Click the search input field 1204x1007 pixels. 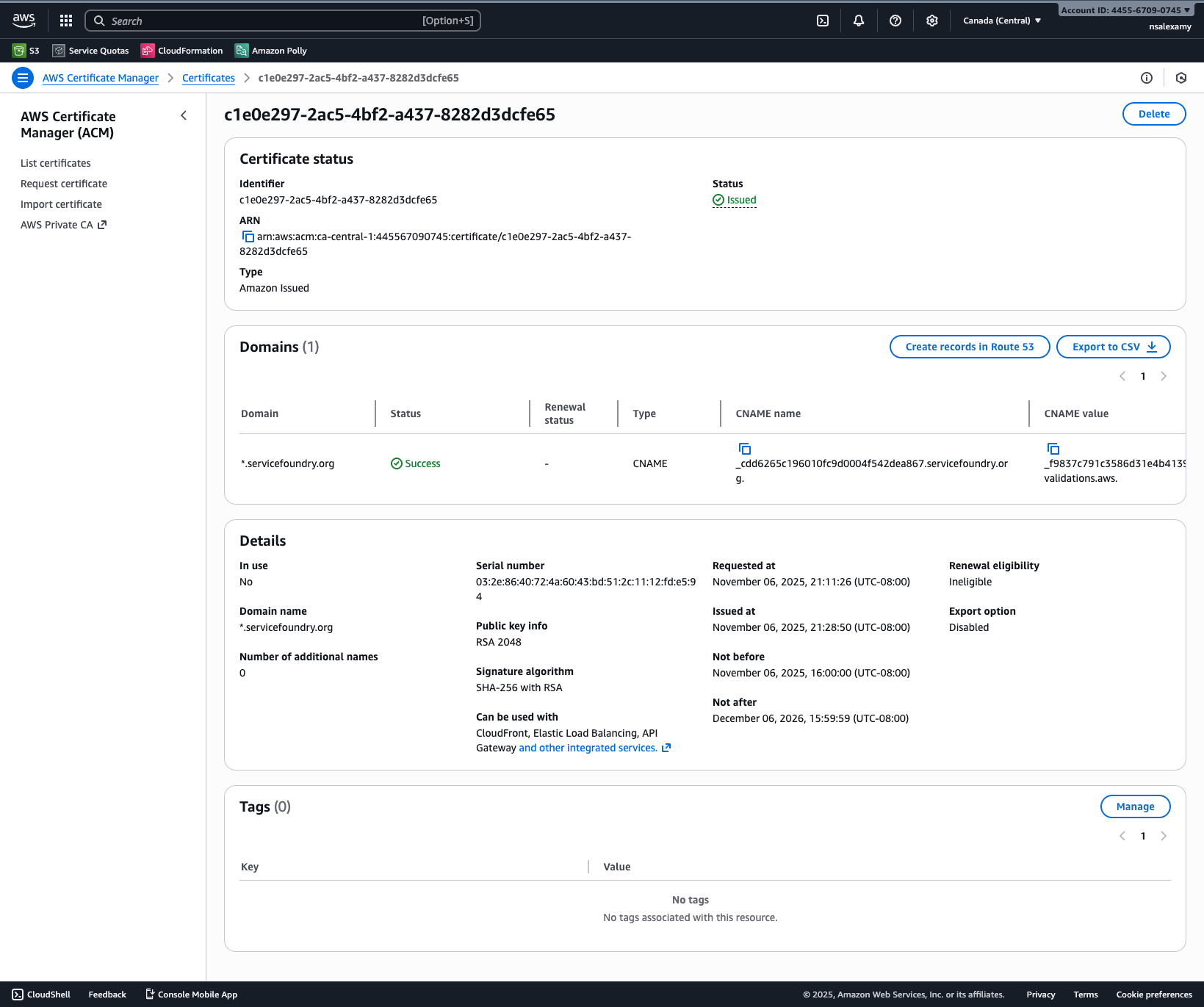coord(283,21)
